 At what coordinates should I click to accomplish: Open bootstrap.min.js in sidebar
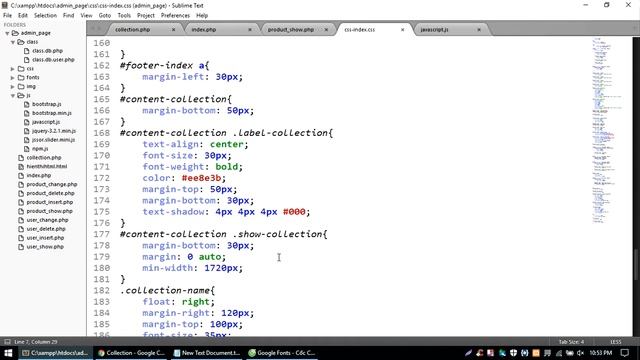point(52,113)
